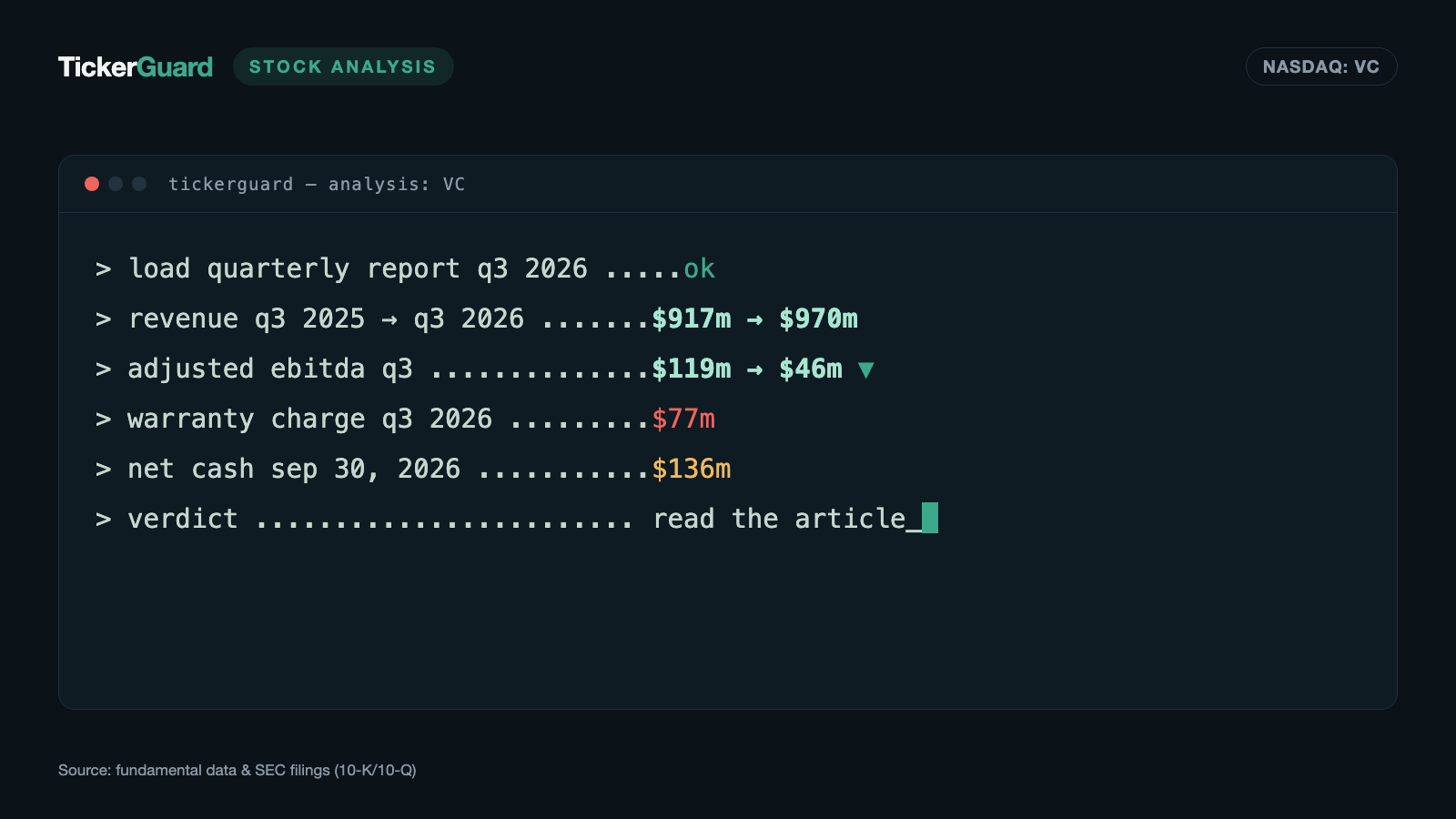Click the 'warranty charge q3 2026' label
This screenshot has width=1456, height=819.
(309, 419)
